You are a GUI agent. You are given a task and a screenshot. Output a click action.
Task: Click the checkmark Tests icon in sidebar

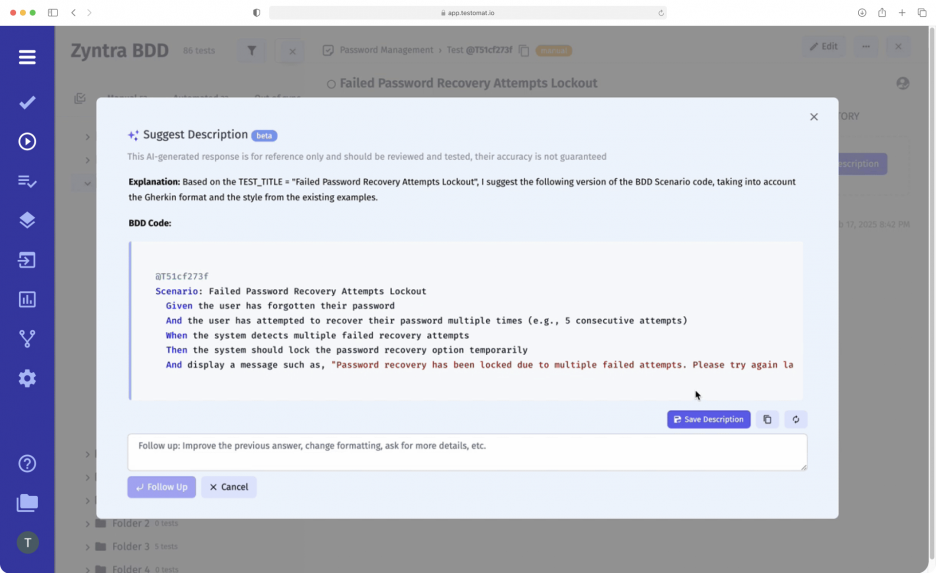coord(27,102)
